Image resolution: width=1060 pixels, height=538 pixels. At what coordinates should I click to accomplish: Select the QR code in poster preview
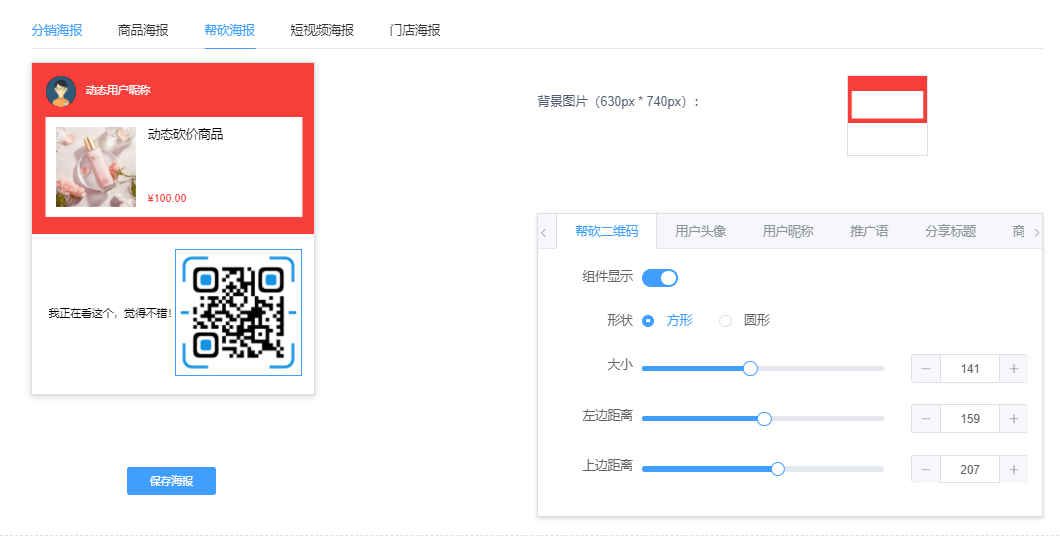pyautogui.click(x=239, y=312)
